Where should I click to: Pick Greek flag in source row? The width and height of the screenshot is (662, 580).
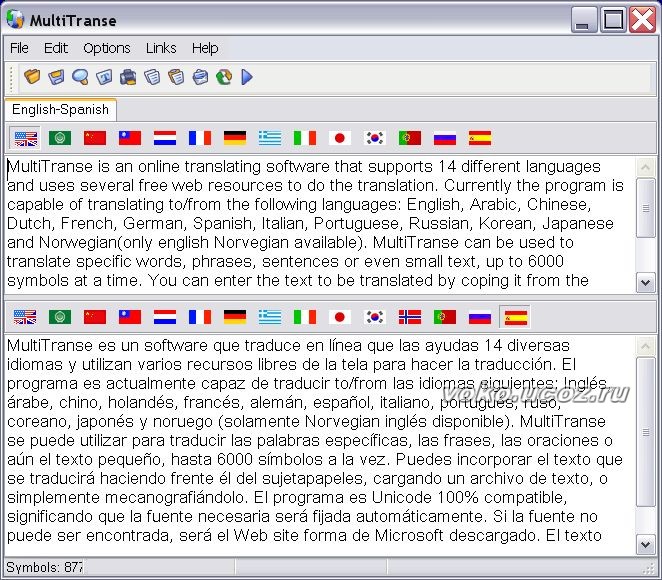point(270,138)
